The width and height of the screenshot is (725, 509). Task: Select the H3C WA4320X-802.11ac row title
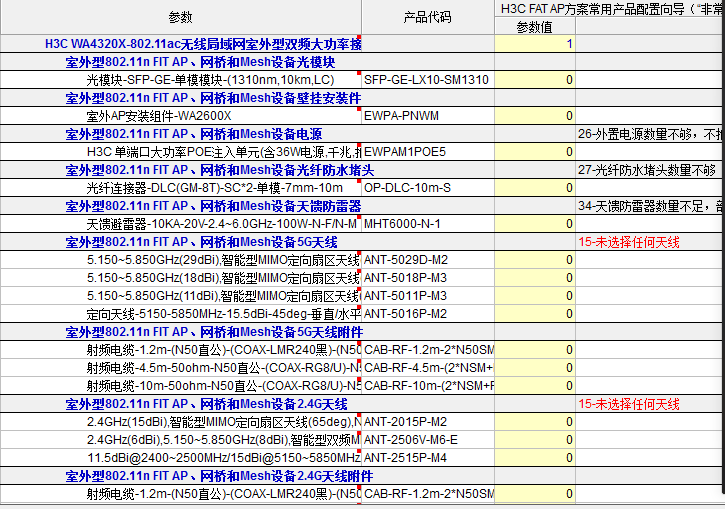click(x=203, y=44)
